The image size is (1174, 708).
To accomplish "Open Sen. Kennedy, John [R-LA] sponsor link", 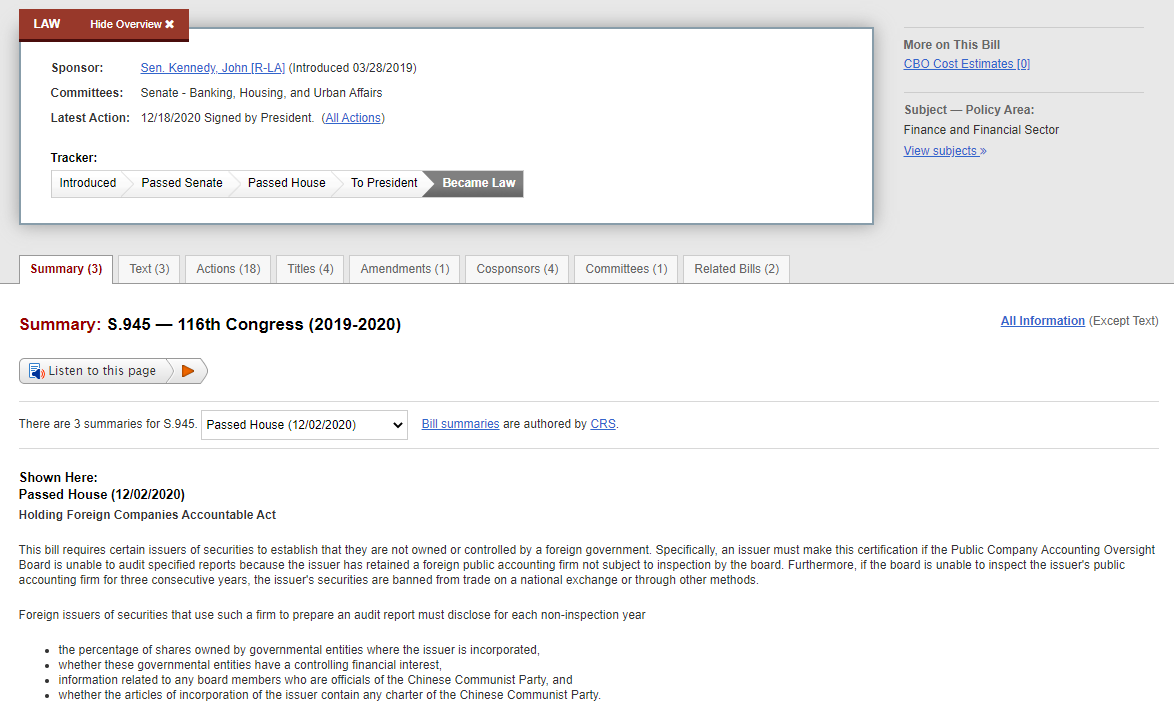I will coord(213,67).
